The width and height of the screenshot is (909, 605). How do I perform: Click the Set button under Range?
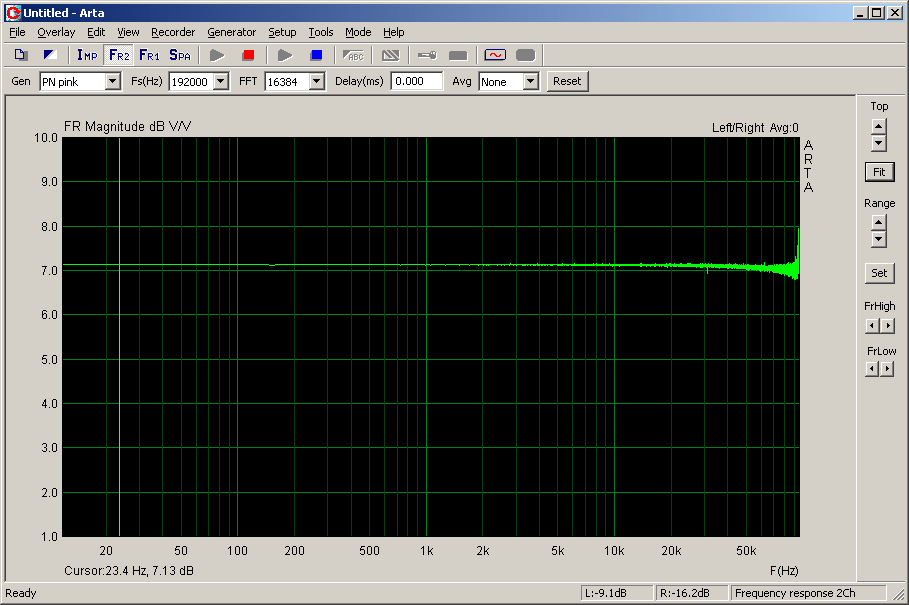[x=879, y=273]
